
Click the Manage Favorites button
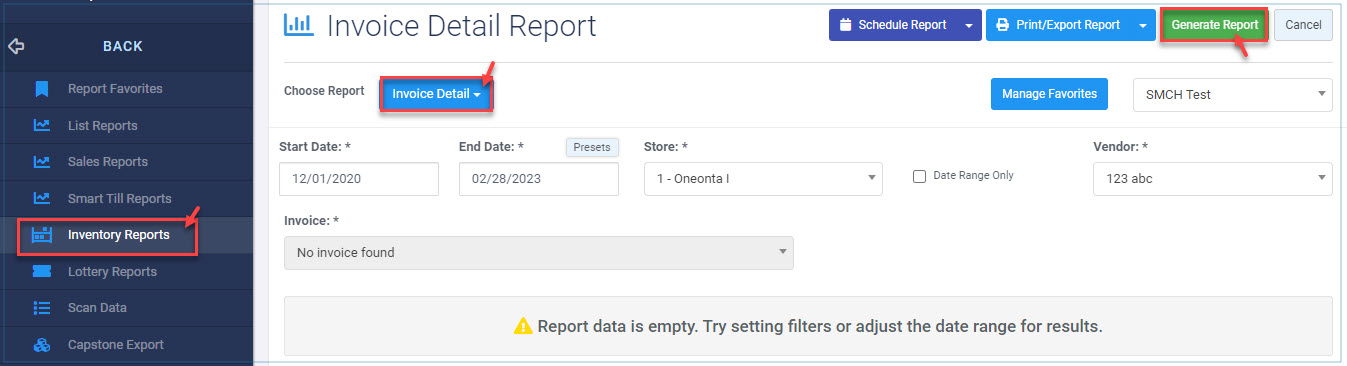click(1050, 94)
